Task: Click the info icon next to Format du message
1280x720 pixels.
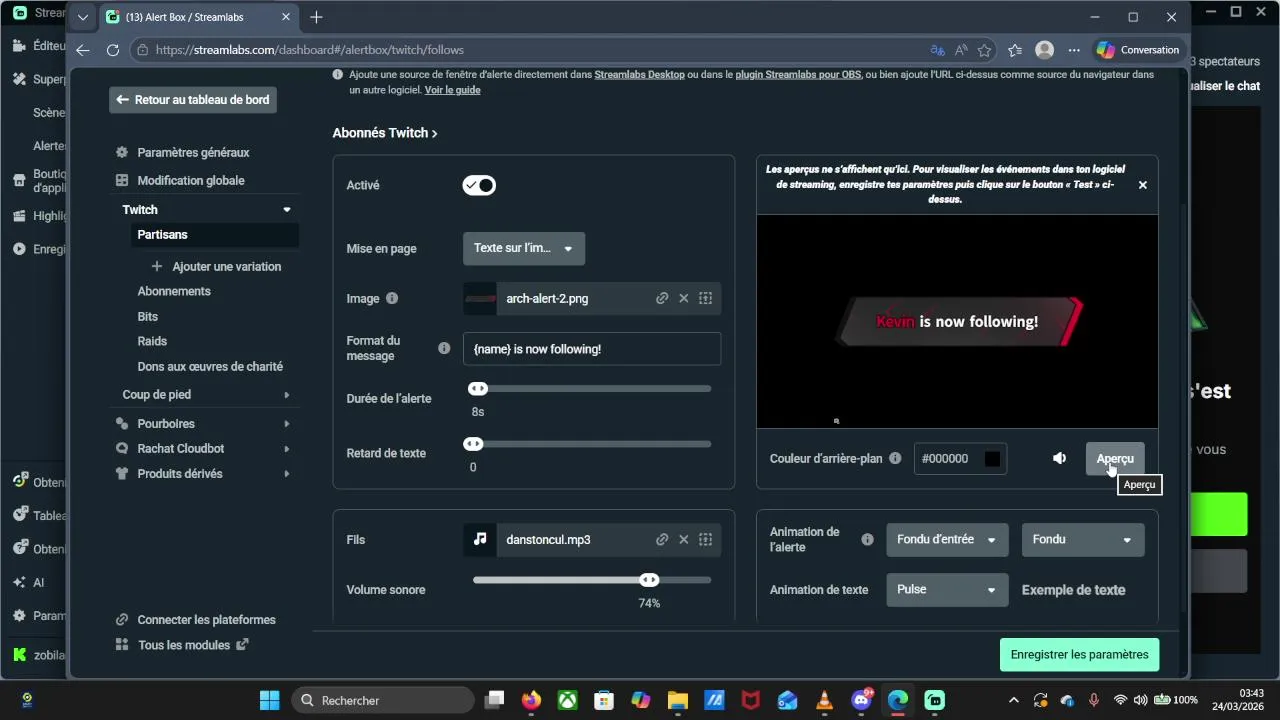Action: pos(444,348)
